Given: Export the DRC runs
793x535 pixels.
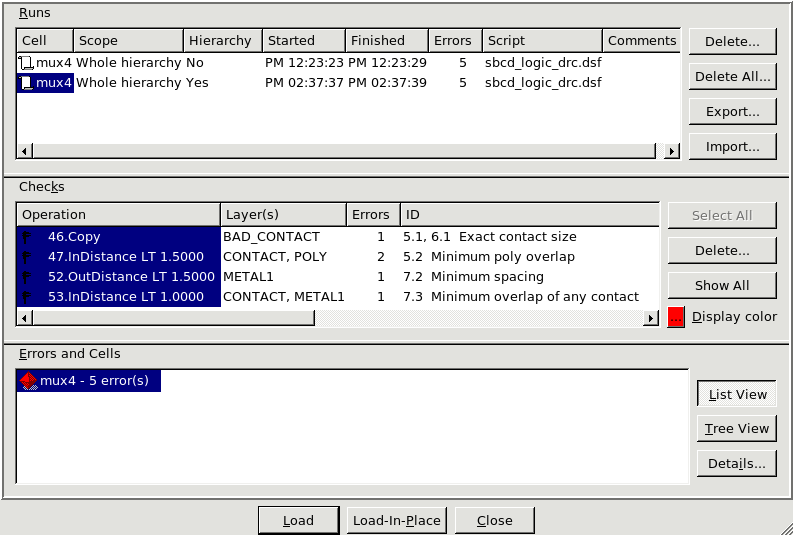Looking at the screenshot, I should click(x=732, y=112).
